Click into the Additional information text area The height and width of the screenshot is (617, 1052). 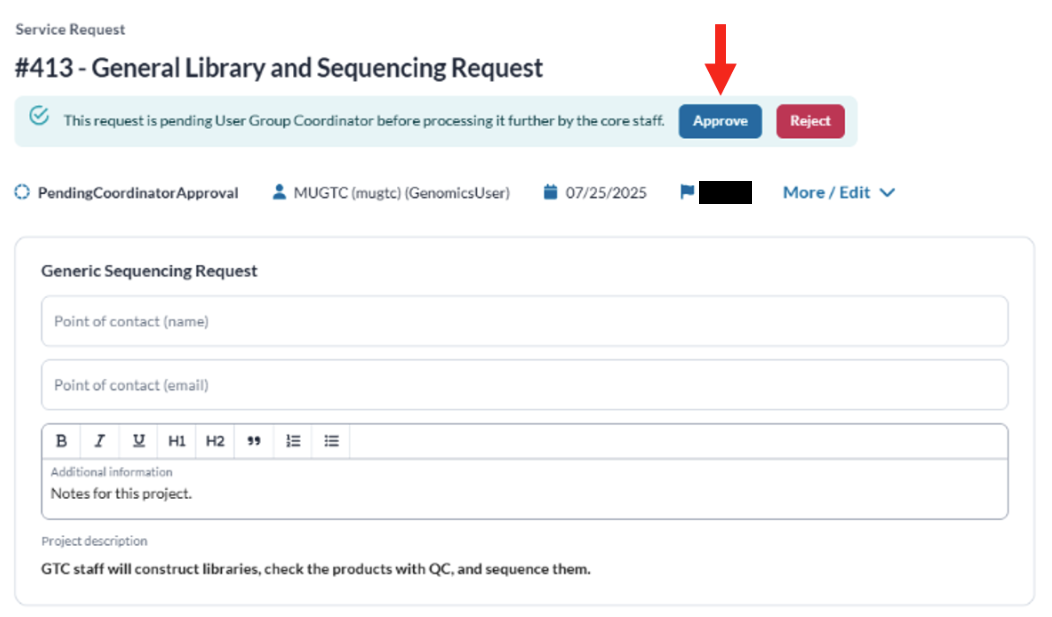(x=524, y=494)
